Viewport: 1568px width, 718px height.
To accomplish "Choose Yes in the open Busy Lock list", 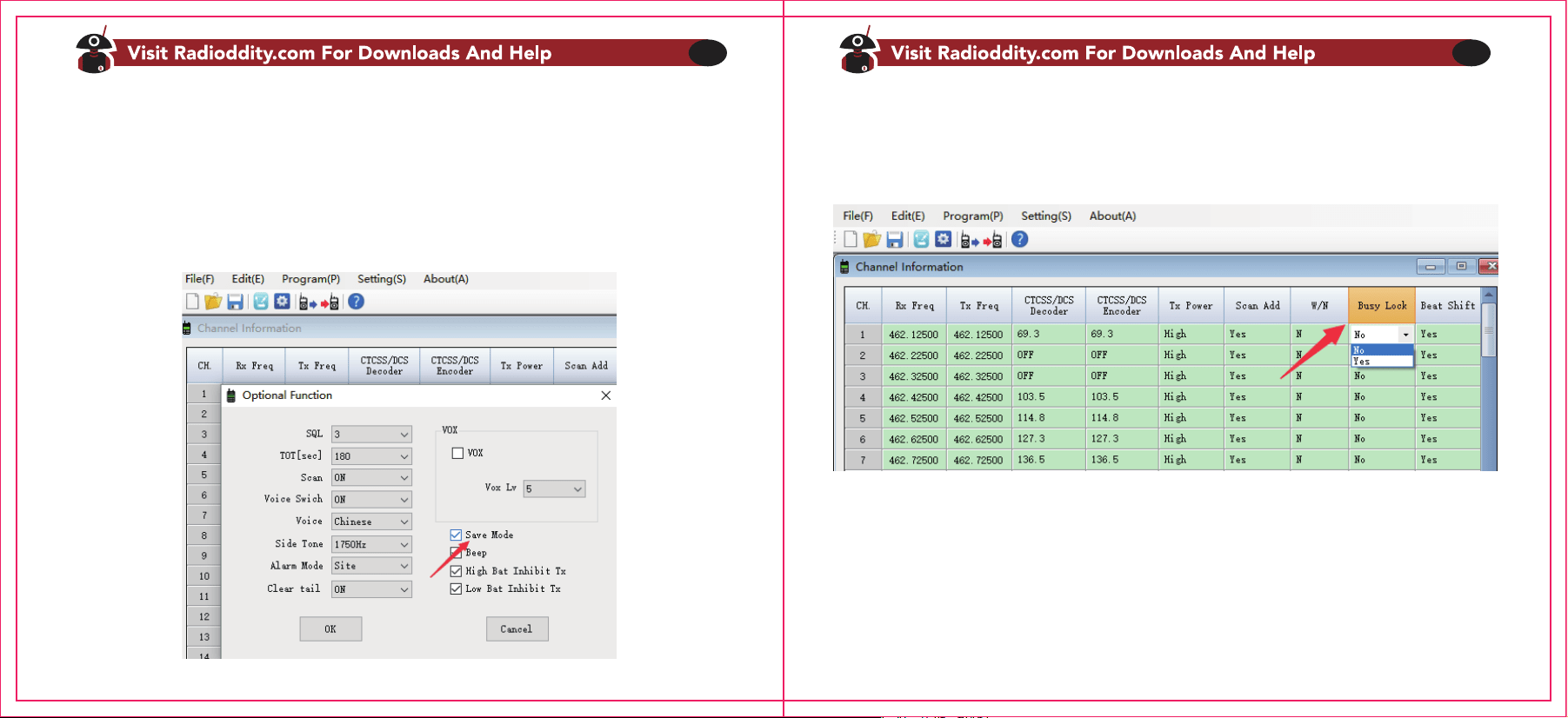I will [x=1382, y=362].
